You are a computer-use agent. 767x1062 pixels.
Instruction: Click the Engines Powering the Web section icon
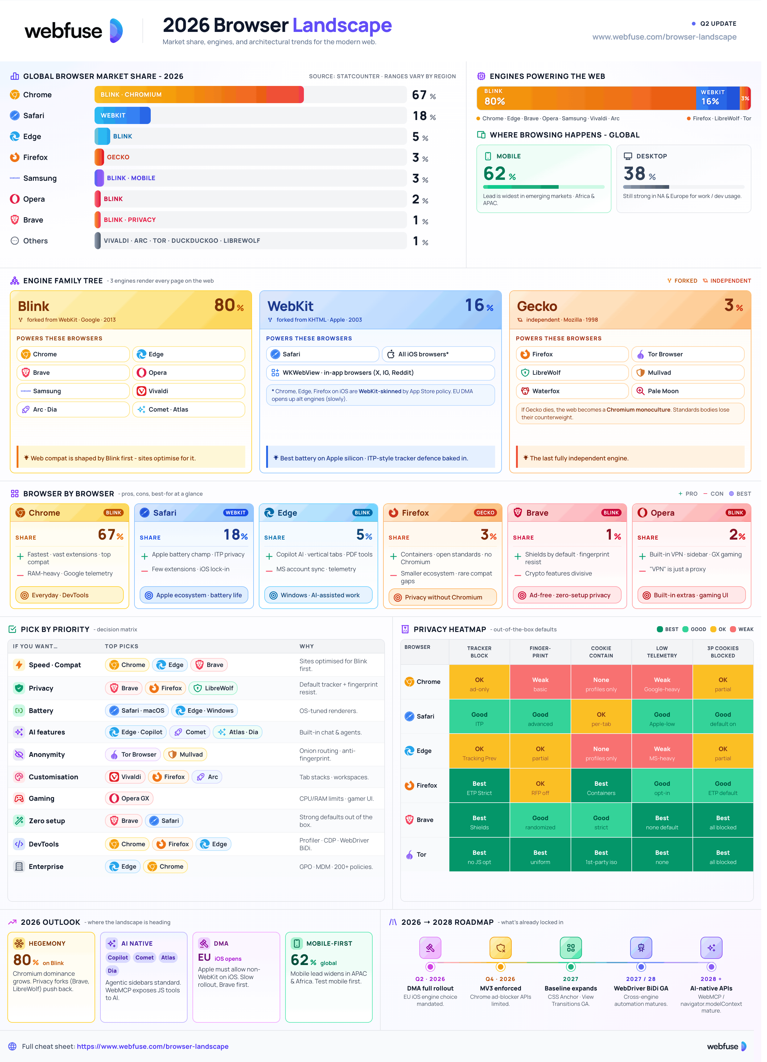(x=481, y=76)
